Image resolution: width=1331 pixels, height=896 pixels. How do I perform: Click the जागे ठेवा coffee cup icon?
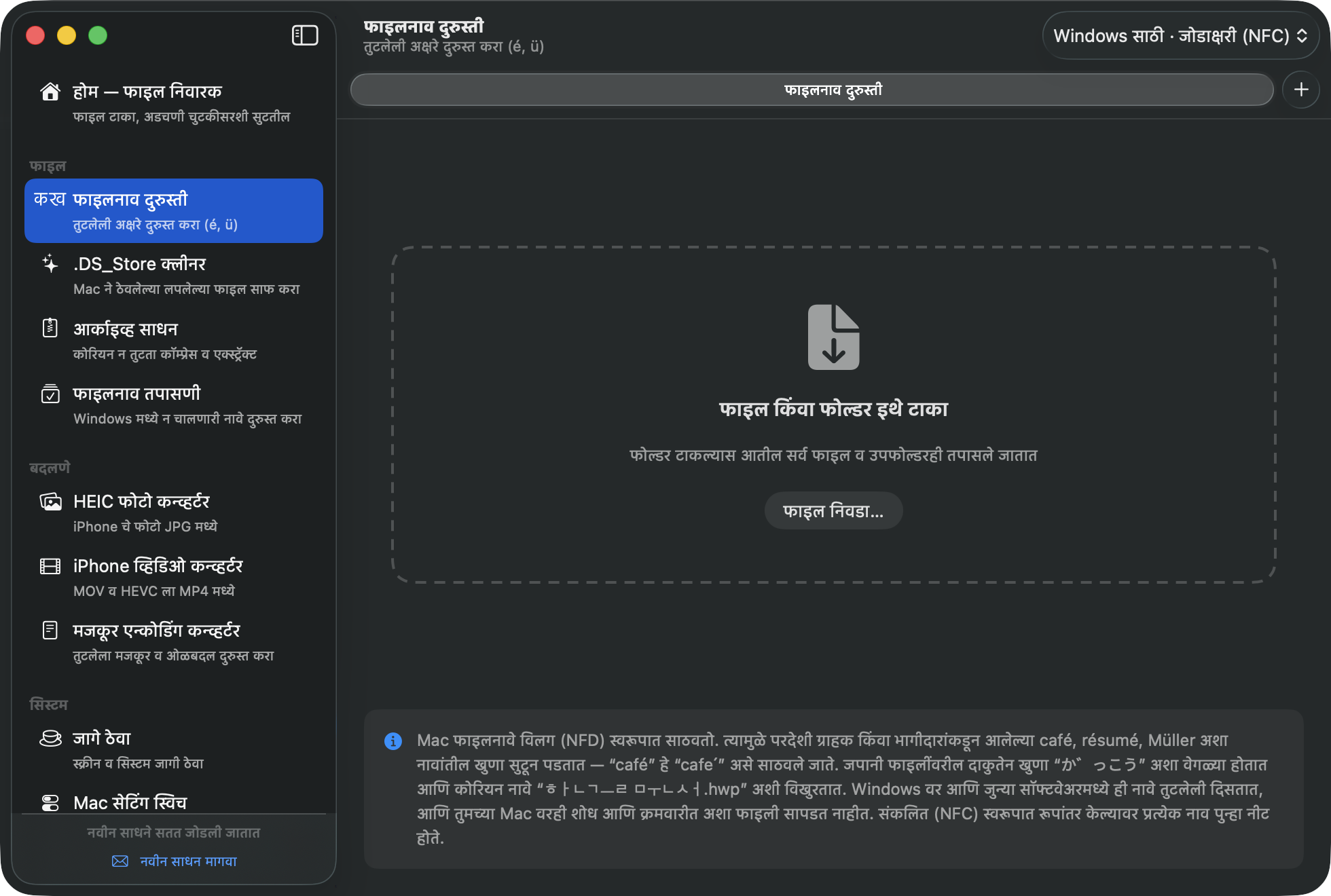(50, 739)
